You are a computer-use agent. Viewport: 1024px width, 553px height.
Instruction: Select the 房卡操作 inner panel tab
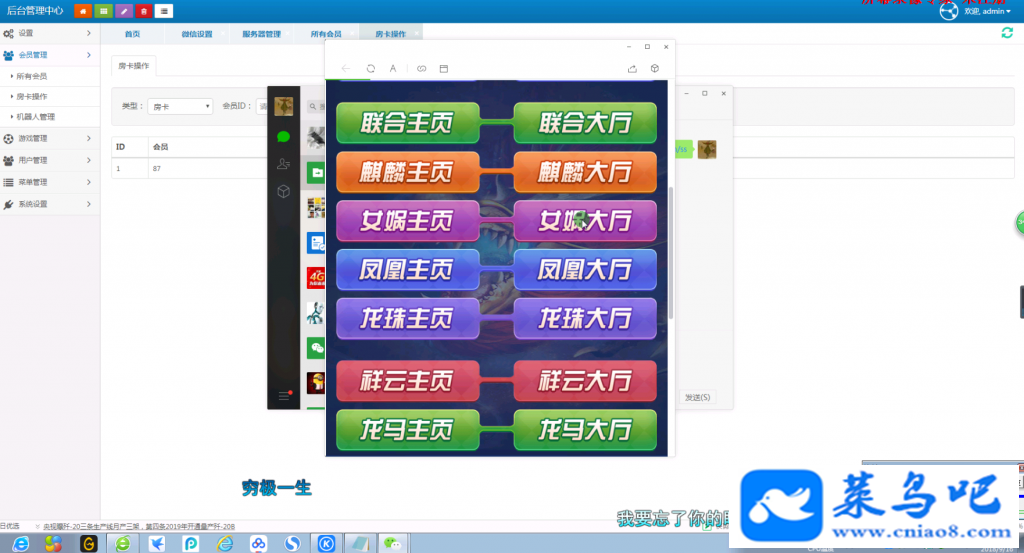[x=134, y=66]
